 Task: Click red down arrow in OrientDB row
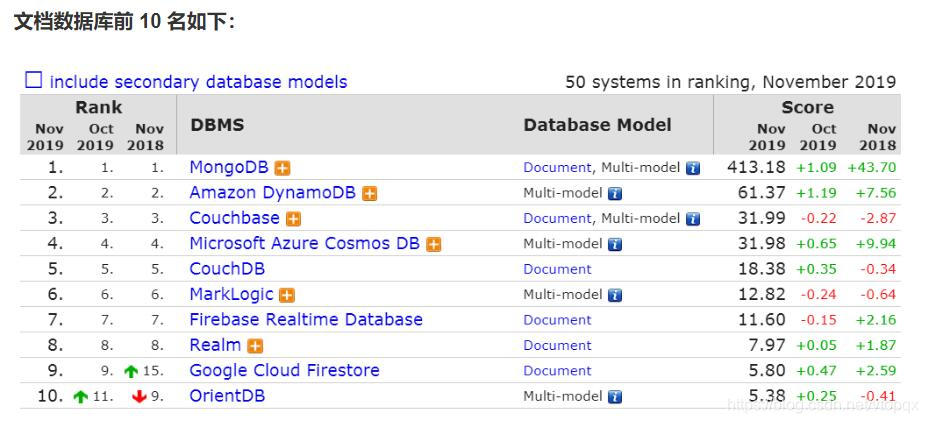[139, 397]
